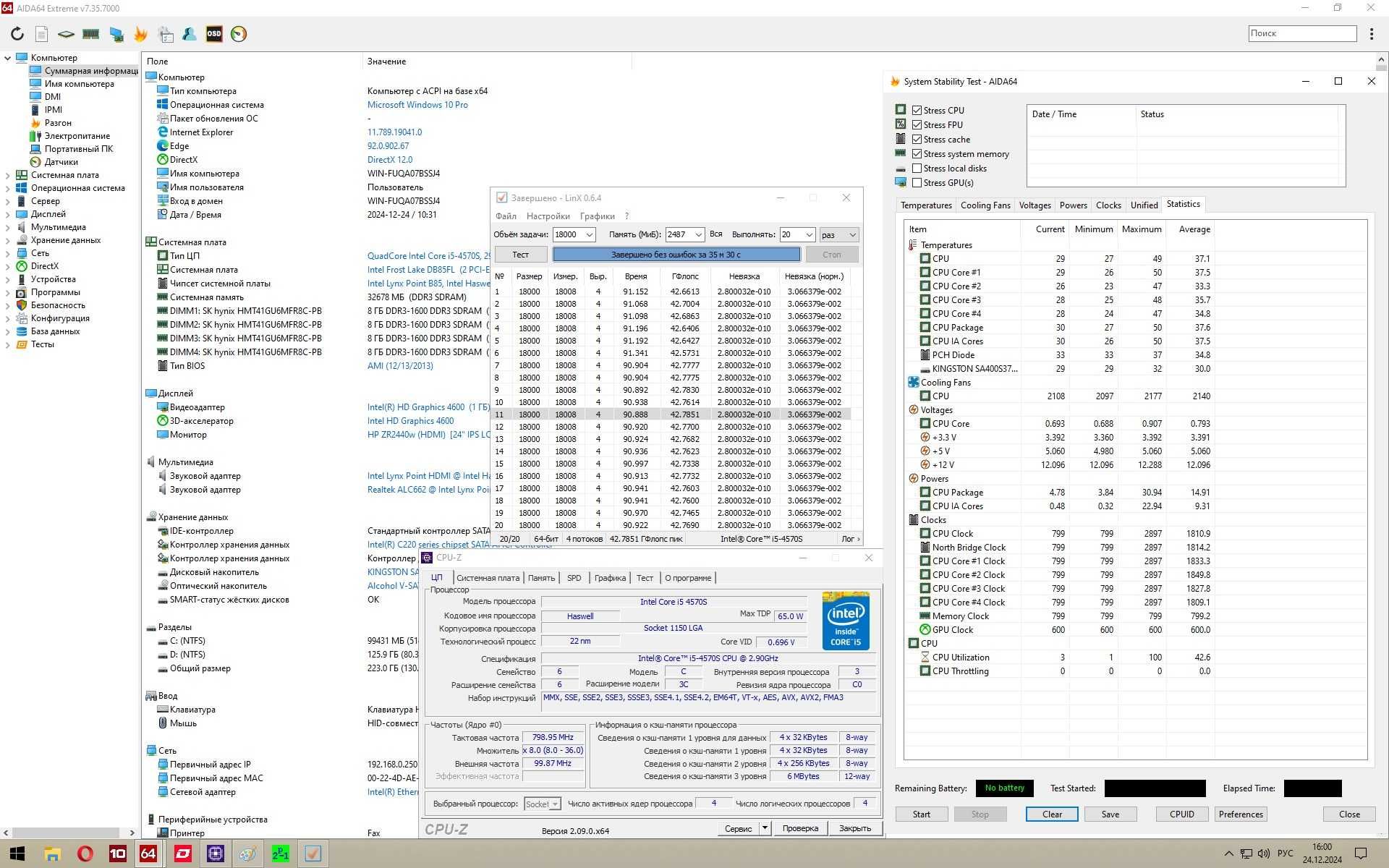1389x868 pixels.
Task: Open File Explorer from the taskbar
Action: click(52, 854)
